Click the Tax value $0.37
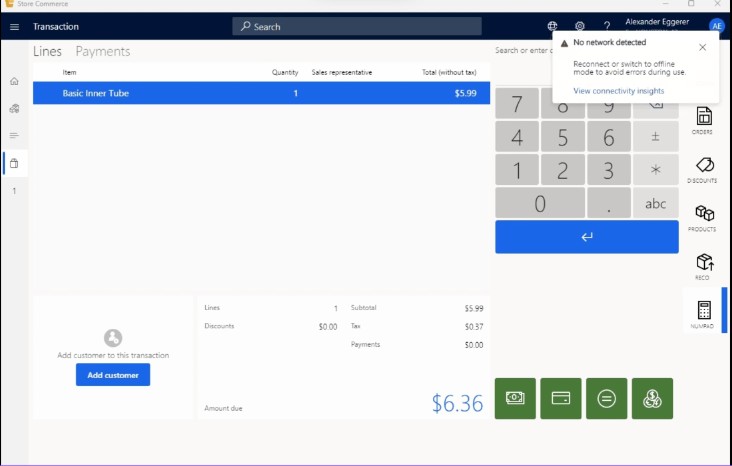The height and width of the screenshot is (466, 732). (474, 327)
